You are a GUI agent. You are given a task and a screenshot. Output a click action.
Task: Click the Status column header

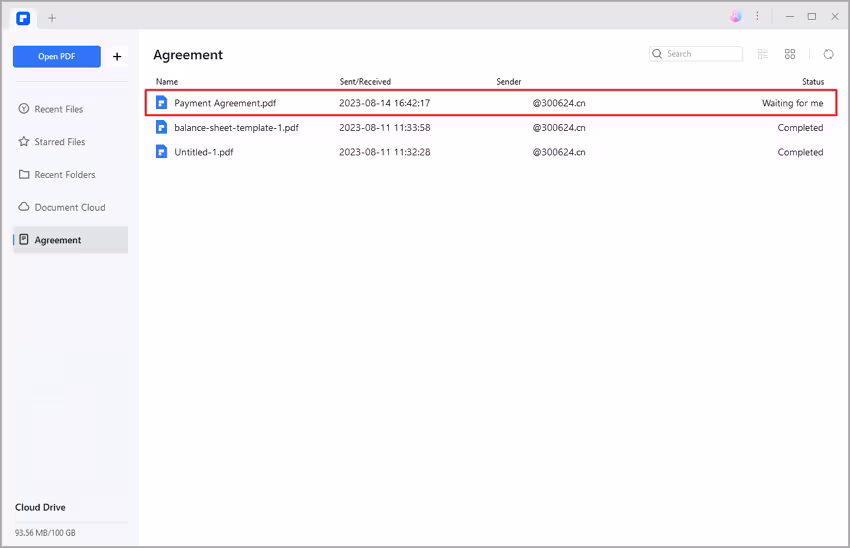(x=812, y=82)
